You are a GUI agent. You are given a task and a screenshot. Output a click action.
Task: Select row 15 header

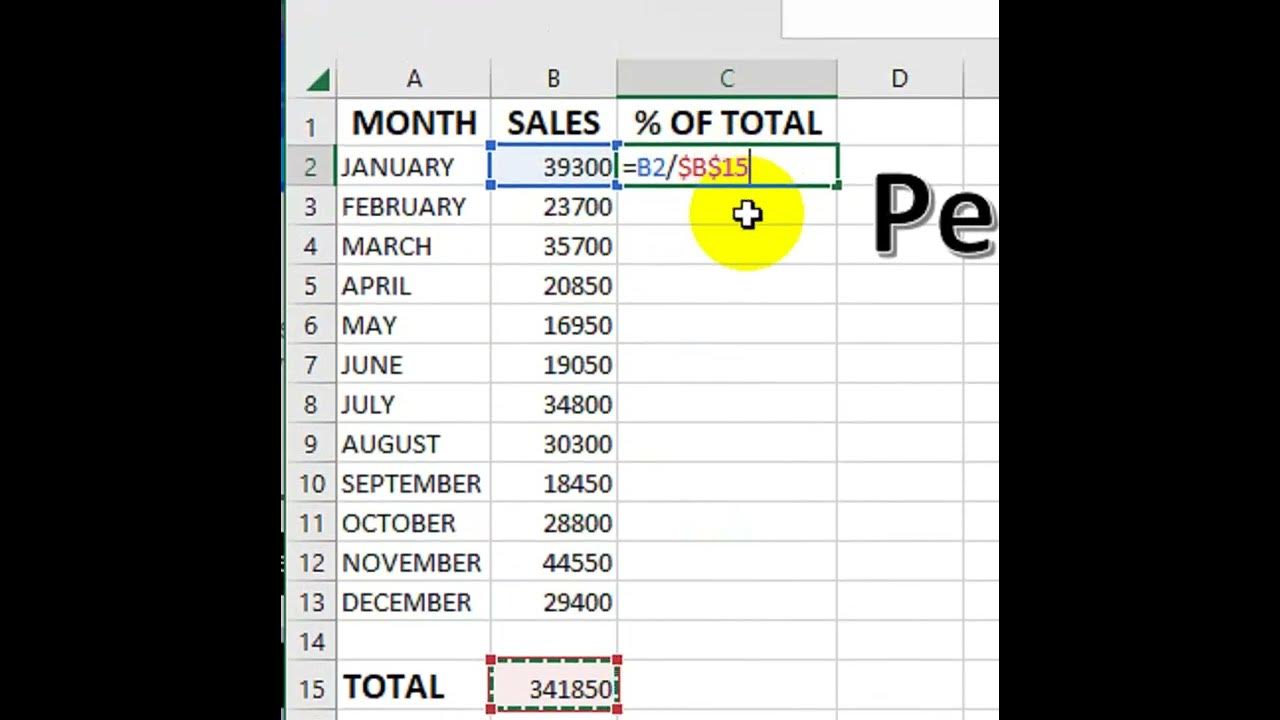click(x=311, y=688)
